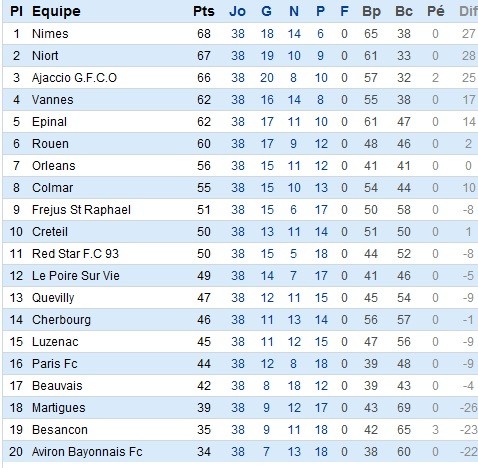Screen dimensions: 478x468
Task: Click the F column header
Action: point(344,11)
